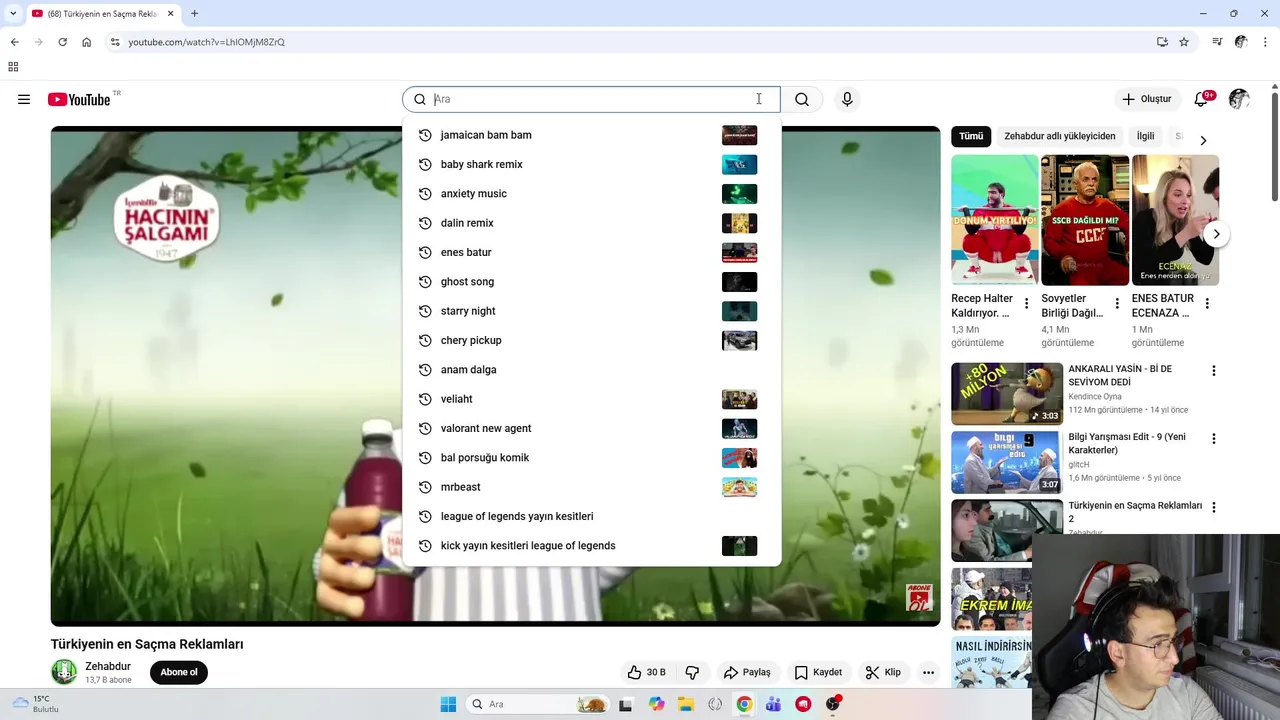Image resolution: width=1280 pixels, height=720 pixels.
Task: Advance the Shorts shelf with the arrow
Action: coord(1216,234)
